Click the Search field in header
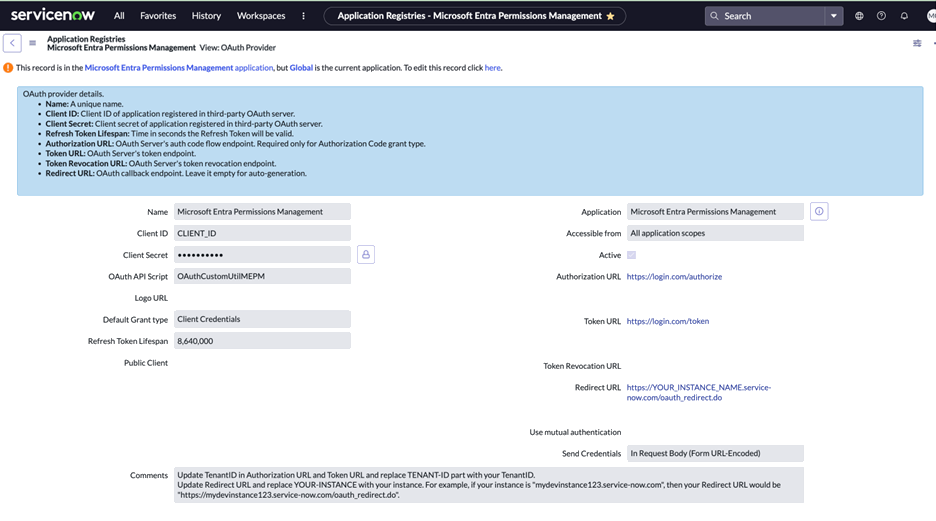The height and width of the screenshot is (521, 936). pos(765,16)
